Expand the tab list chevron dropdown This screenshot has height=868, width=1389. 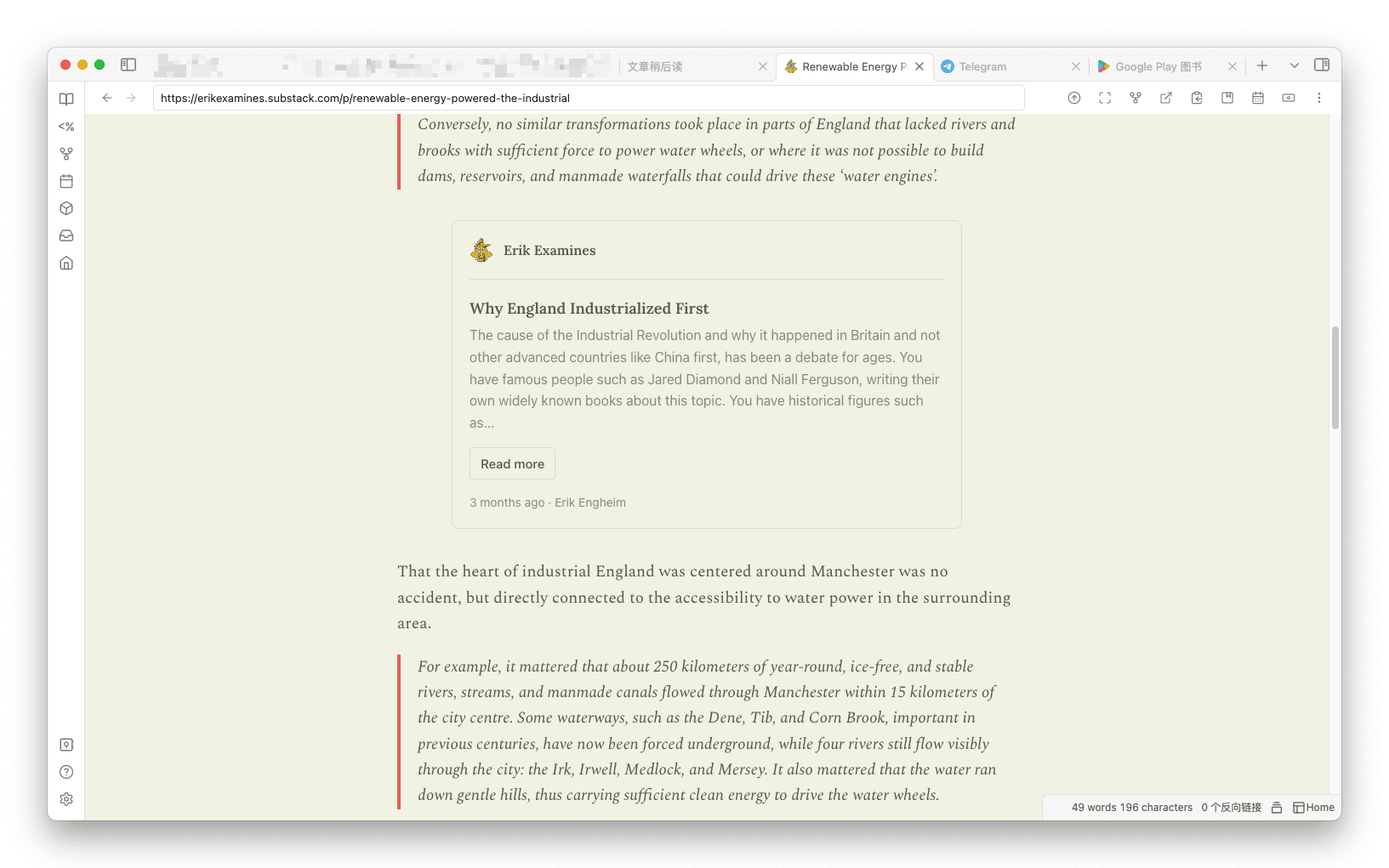pyautogui.click(x=1295, y=65)
